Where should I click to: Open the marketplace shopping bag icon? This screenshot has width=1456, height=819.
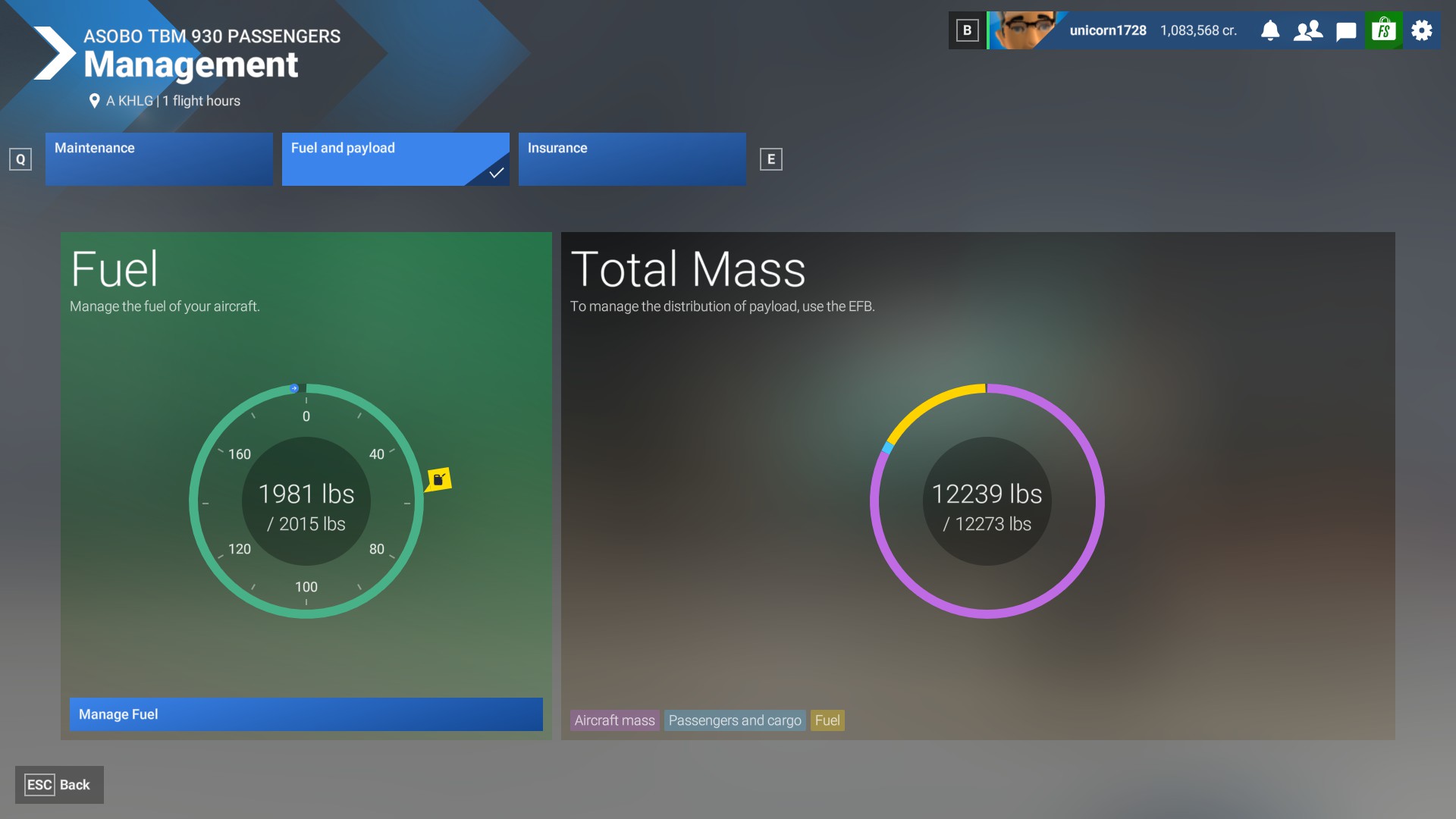[1384, 30]
